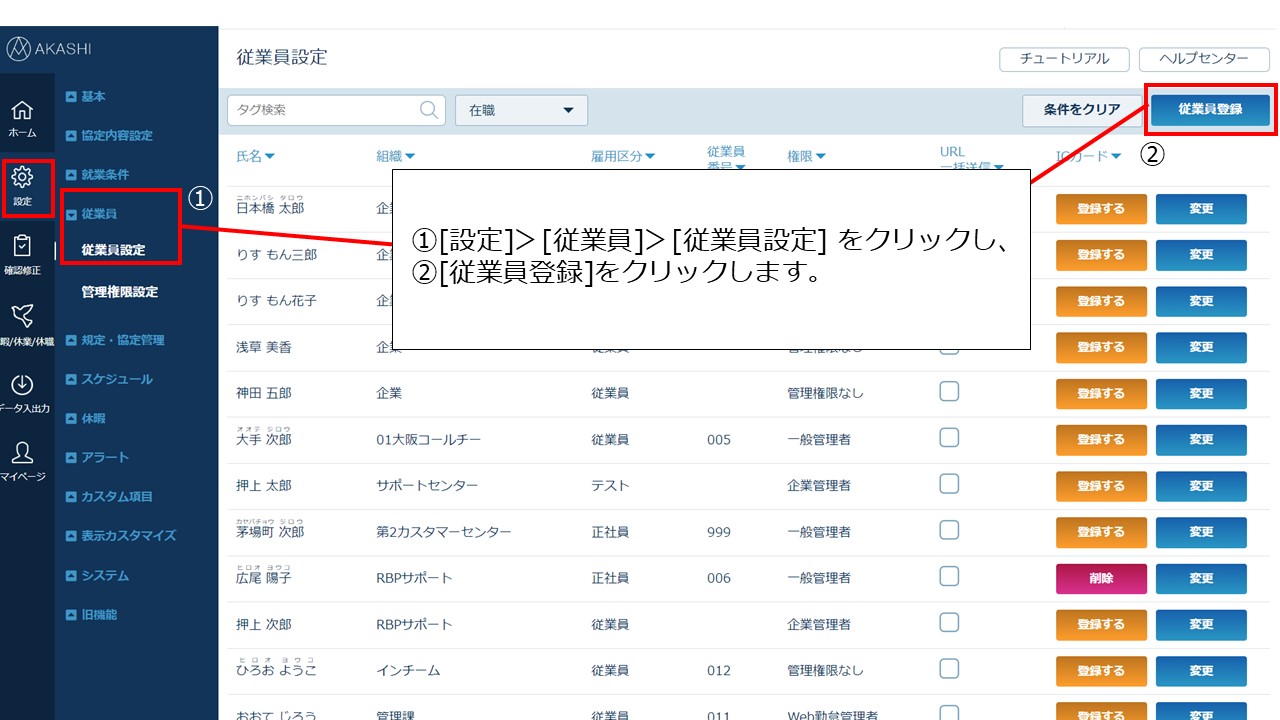Select 管理権限設定 in the side menu
This screenshot has height=720, width=1280.
coord(119,292)
